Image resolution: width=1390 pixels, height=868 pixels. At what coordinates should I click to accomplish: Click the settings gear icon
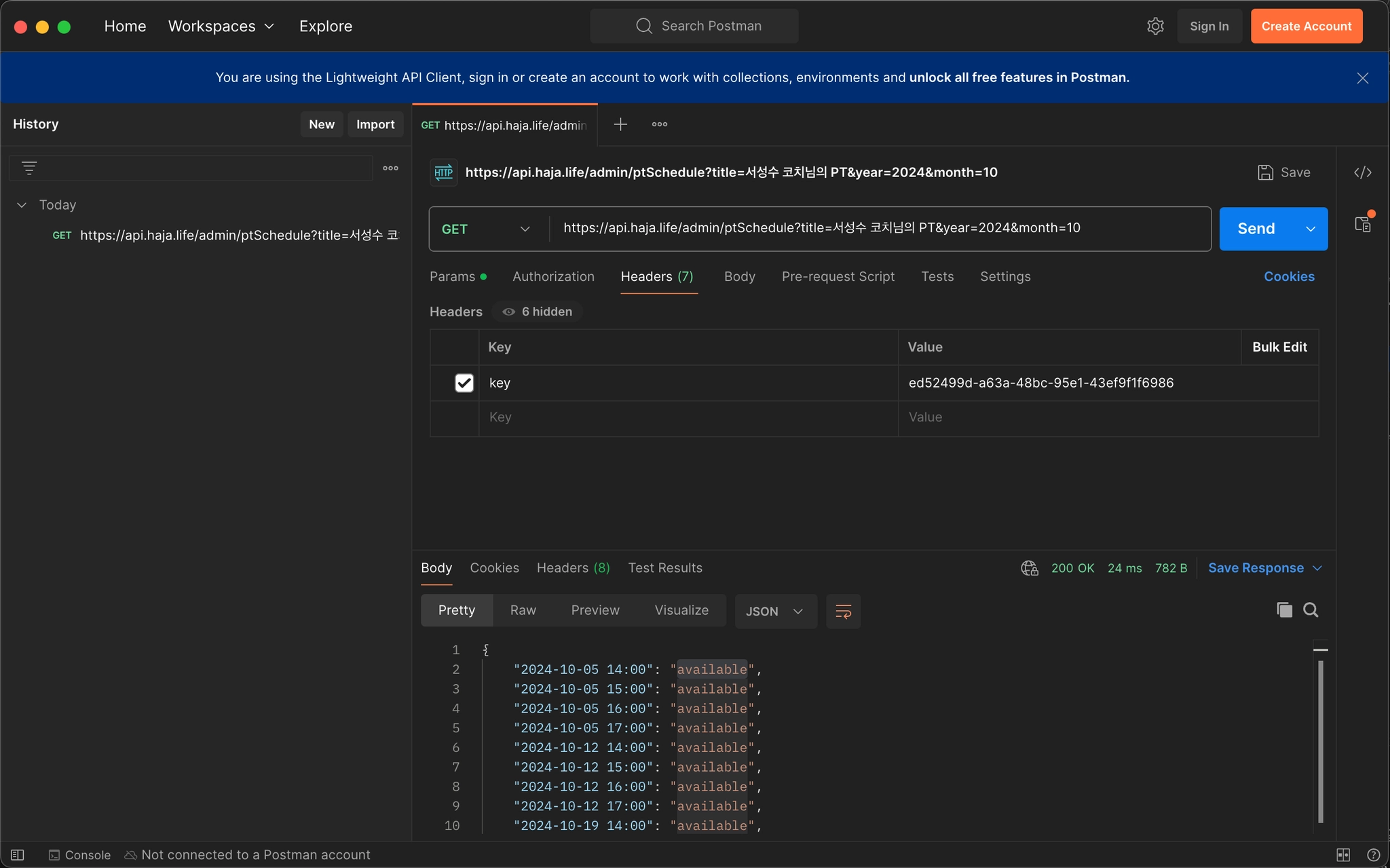[1155, 26]
